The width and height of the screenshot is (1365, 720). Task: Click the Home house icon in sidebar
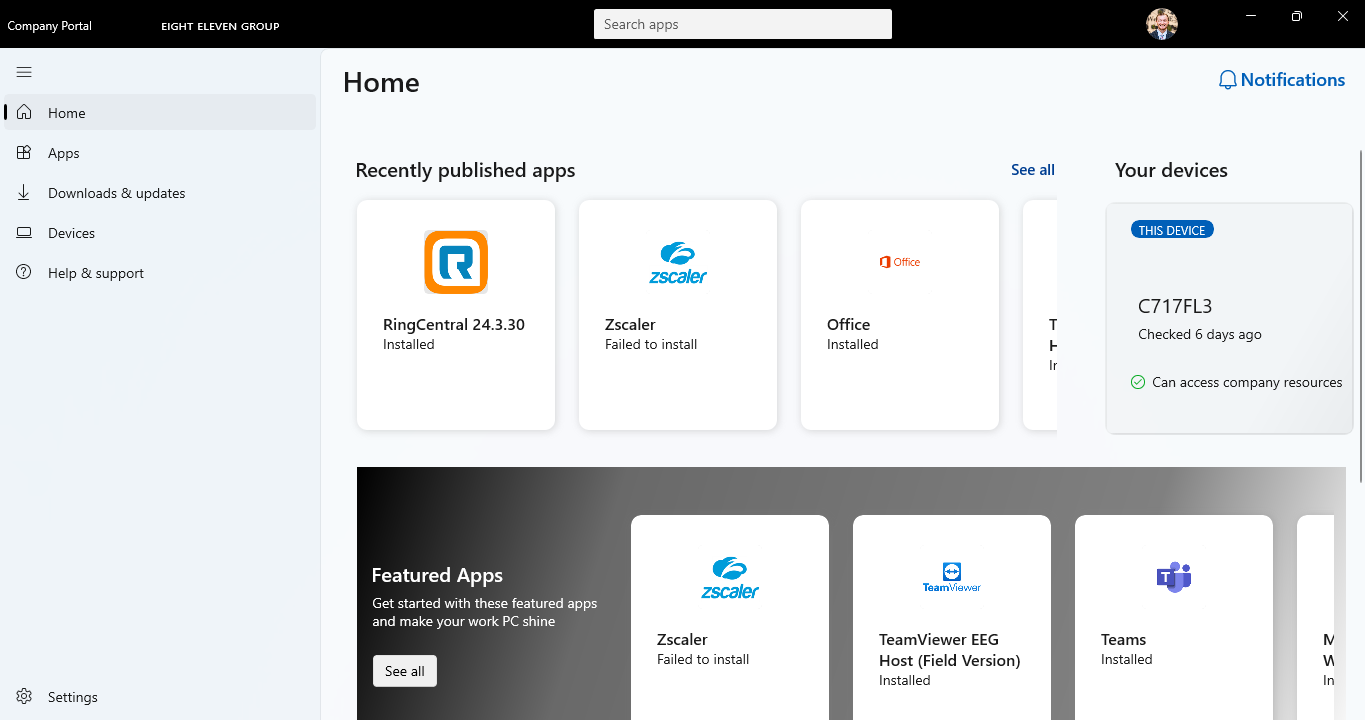coord(25,113)
